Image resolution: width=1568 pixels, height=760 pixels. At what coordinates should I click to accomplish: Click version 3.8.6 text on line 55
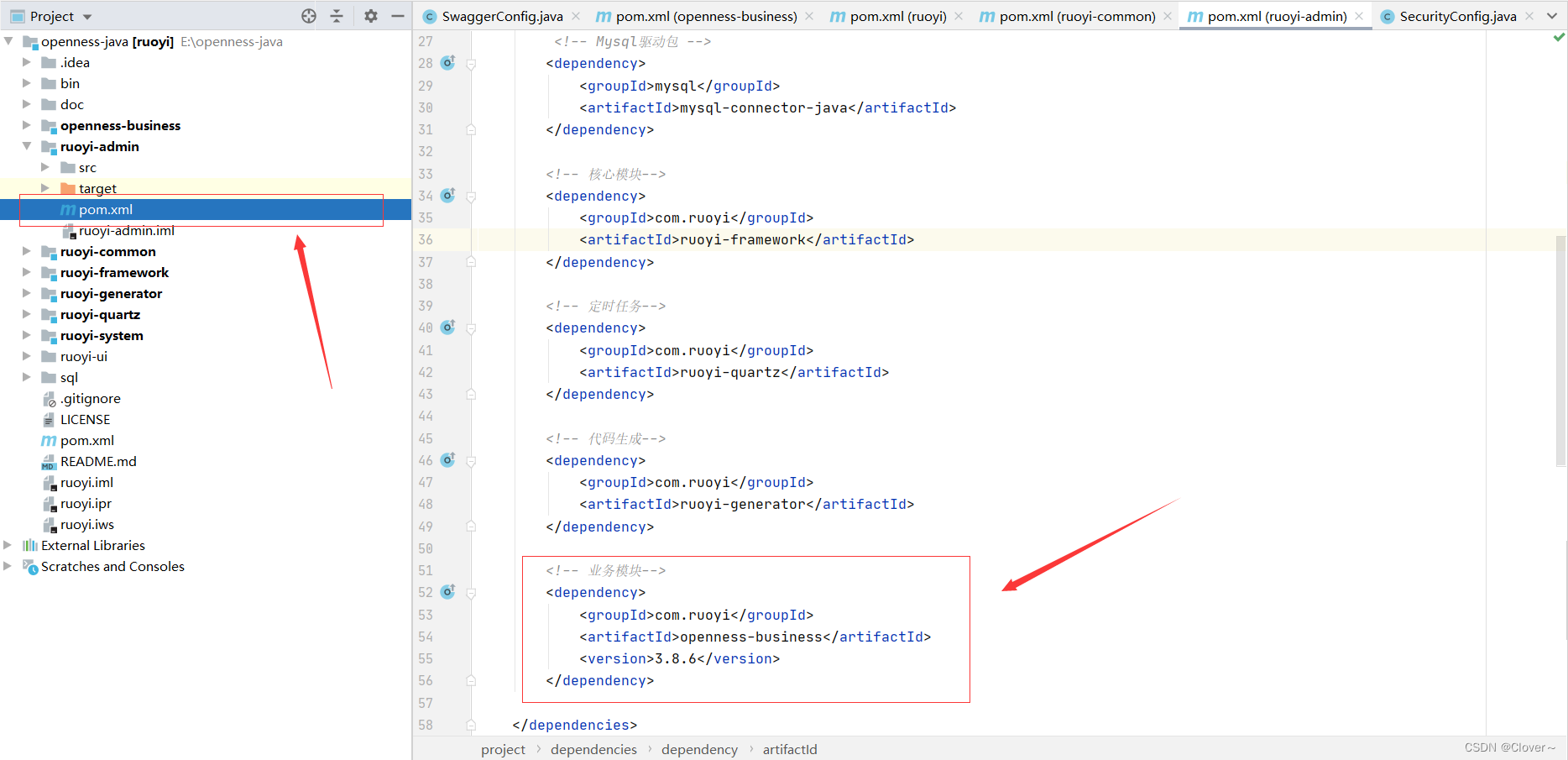point(676,658)
